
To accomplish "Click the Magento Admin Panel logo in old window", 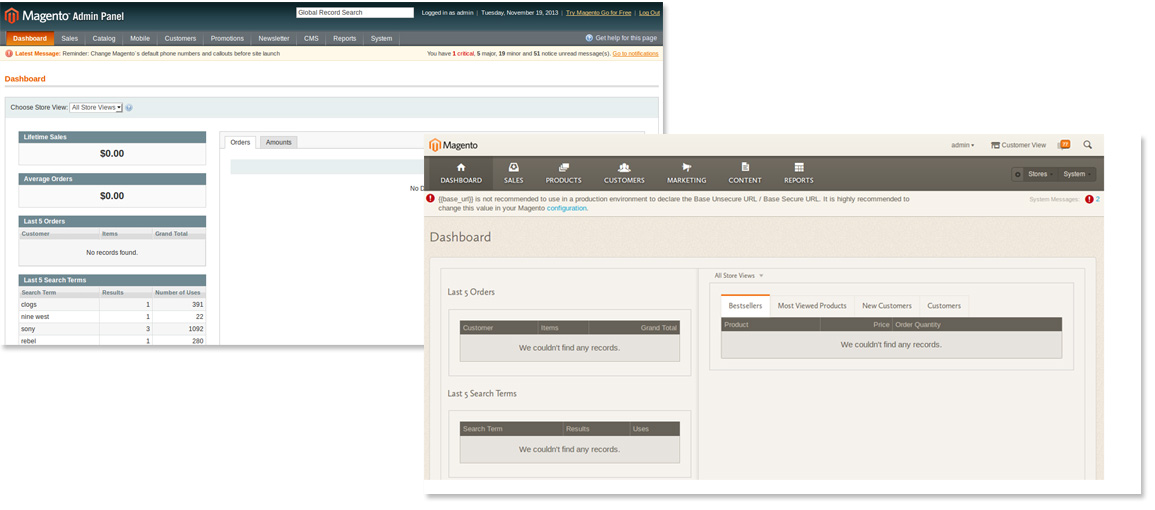I will (65, 15).
